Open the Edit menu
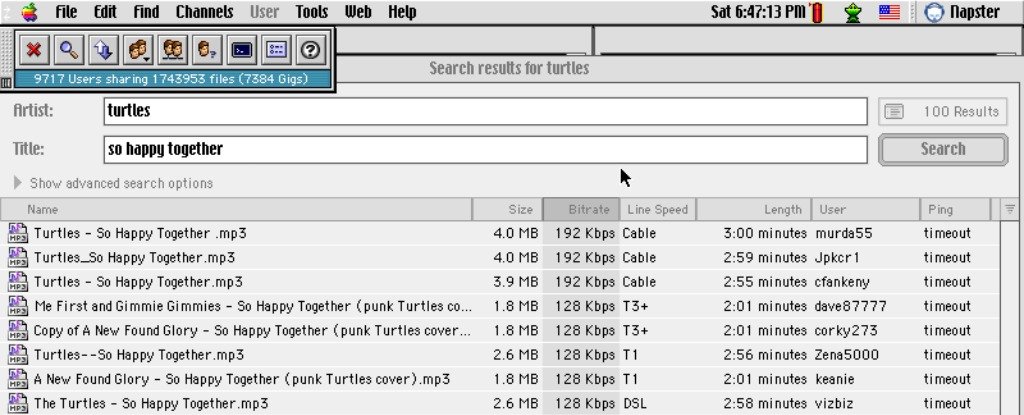This screenshot has height=415, width=1024. [x=105, y=12]
